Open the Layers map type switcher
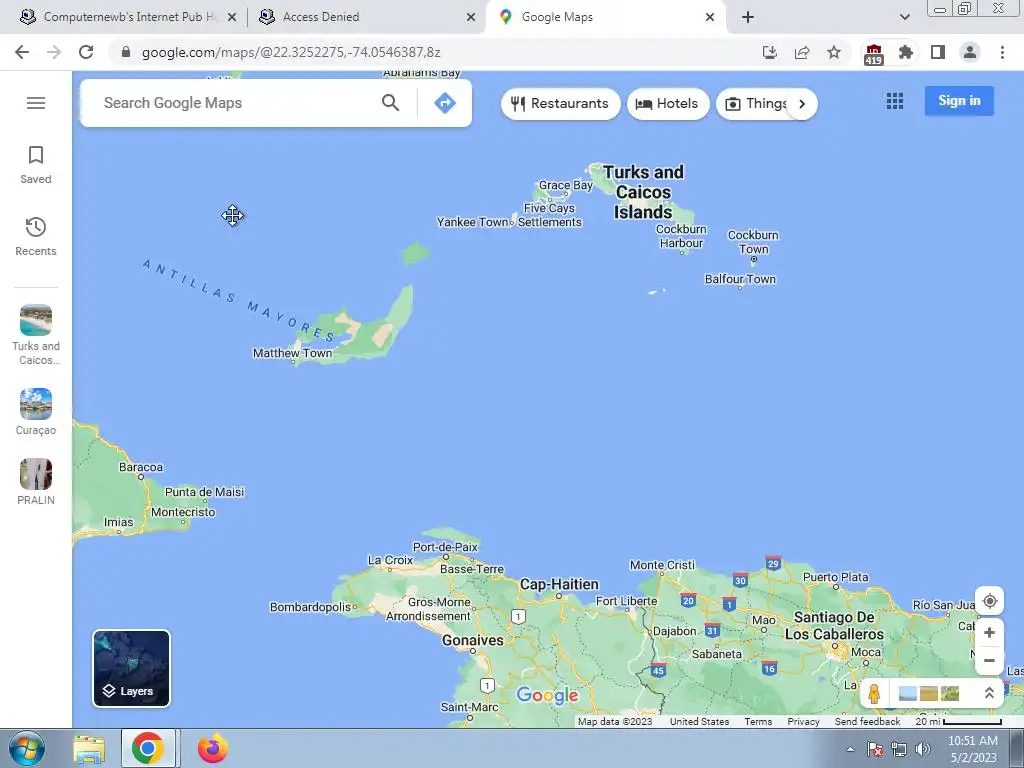Viewport: 1024px width, 768px height. pos(131,668)
